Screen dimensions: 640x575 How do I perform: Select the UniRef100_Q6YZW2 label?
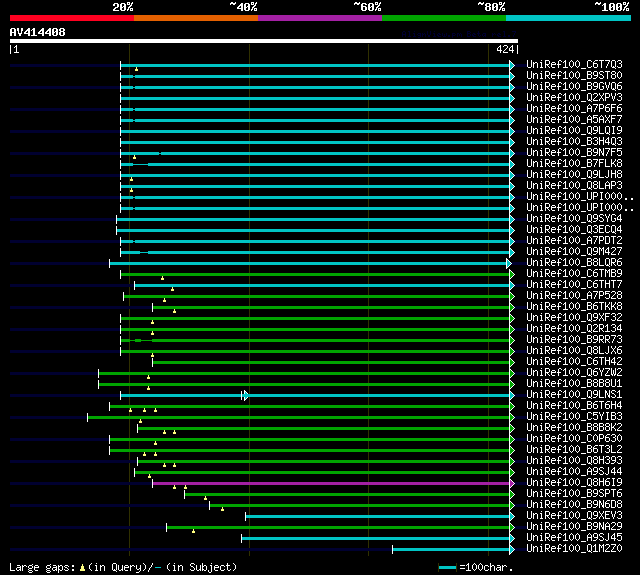(x=574, y=373)
